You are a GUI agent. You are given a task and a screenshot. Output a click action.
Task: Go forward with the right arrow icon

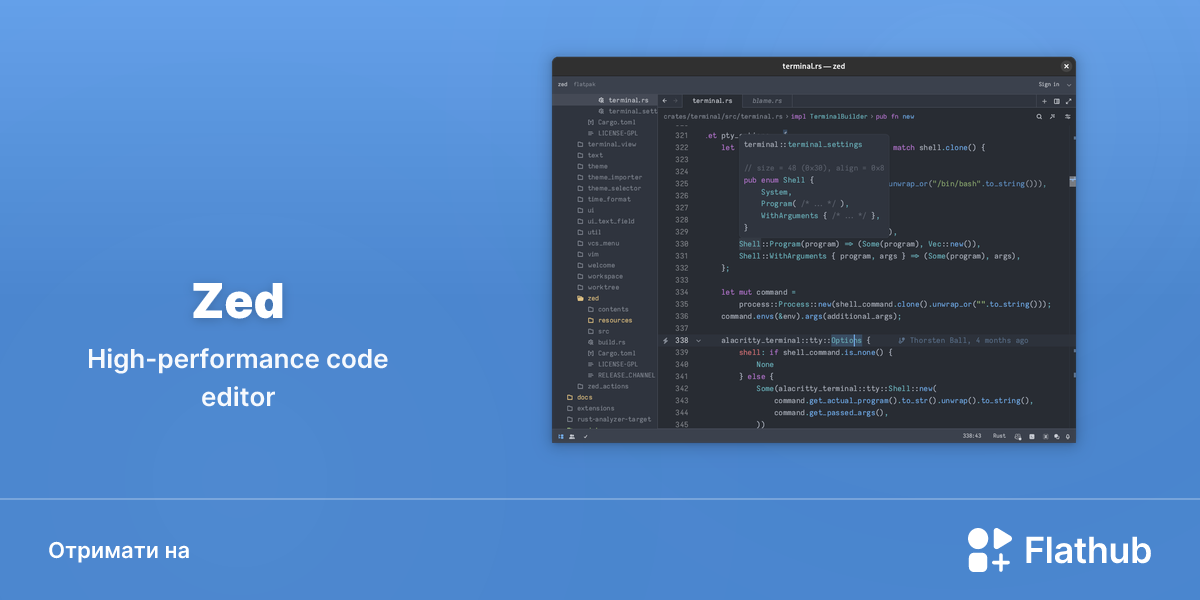[x=676, y=101]
